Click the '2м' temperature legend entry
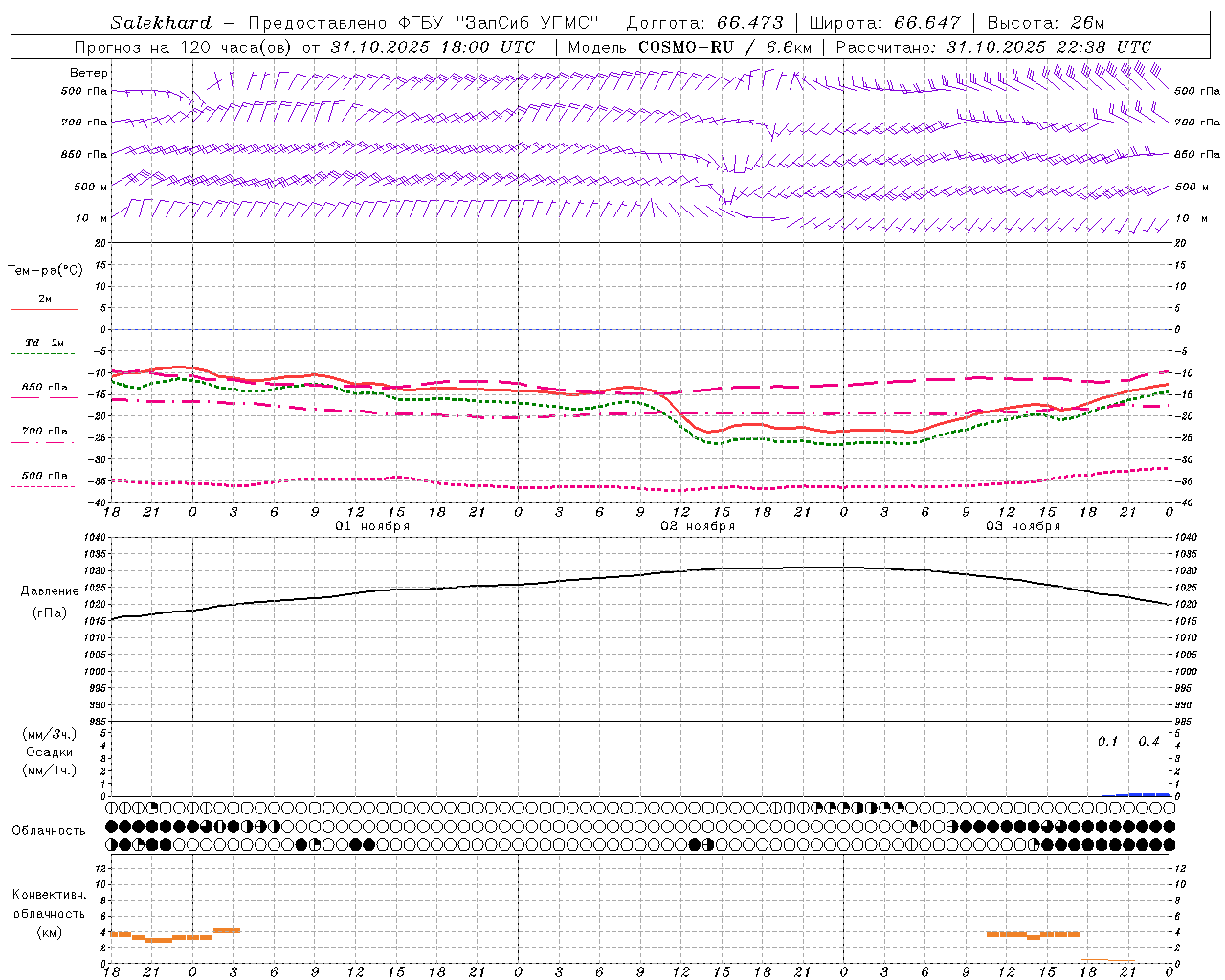The height and width of the screenshot is (980, 1225). click(x=45, y=300)
